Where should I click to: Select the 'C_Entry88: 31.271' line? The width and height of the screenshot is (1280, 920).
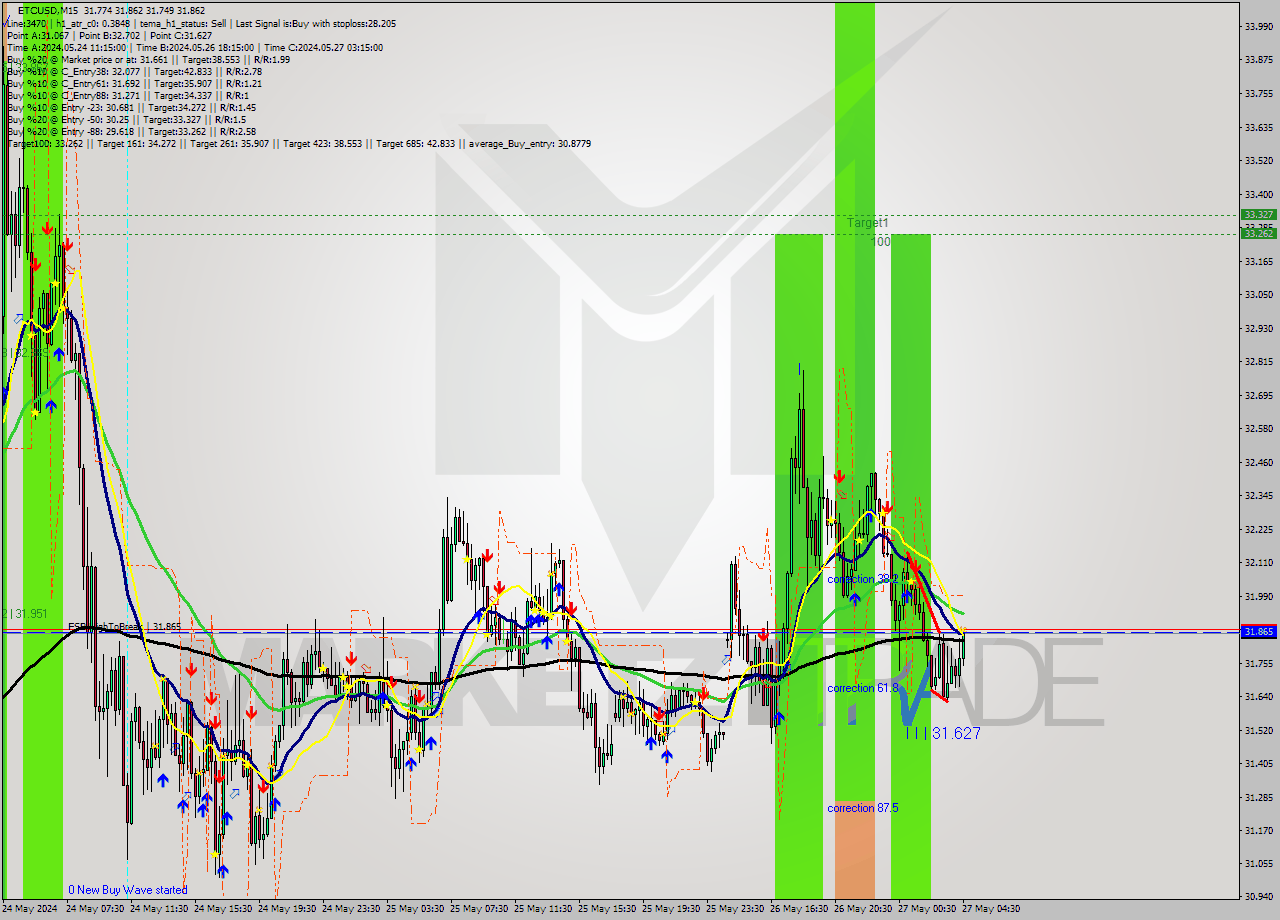[x=126, y=95]
